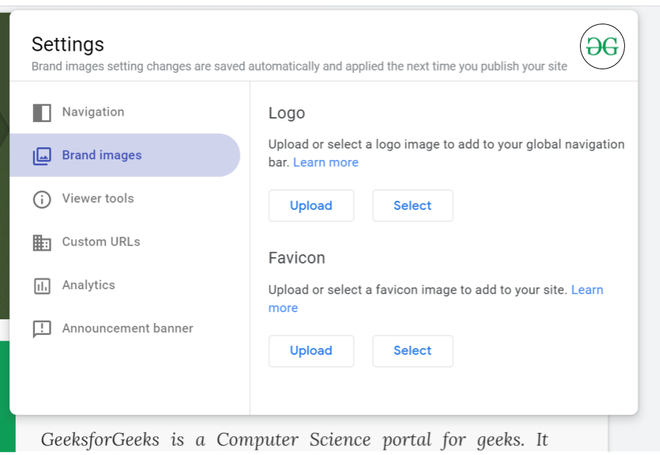Open Learn more link for Logo
This screenshot has height=455, width=660.
coord(326,162)
